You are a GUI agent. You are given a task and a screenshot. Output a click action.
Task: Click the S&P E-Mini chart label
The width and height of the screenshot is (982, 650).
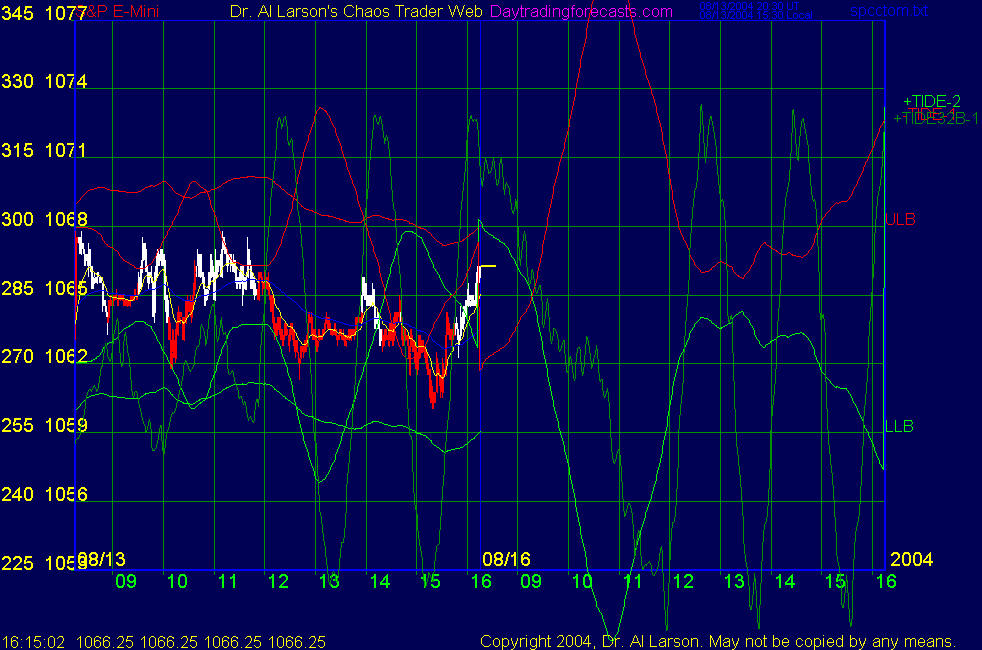pyautogui.click(x=119, y=11)
